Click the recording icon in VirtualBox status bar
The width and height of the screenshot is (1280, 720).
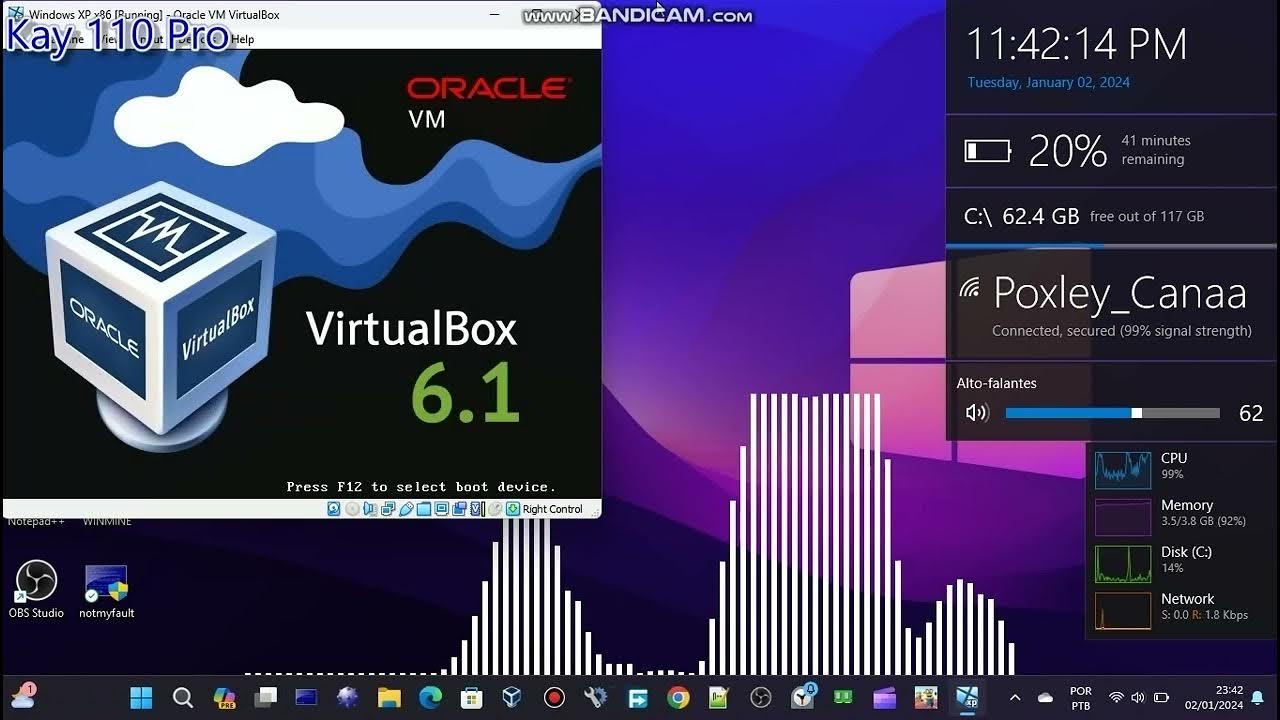click(x=459, y=509)
